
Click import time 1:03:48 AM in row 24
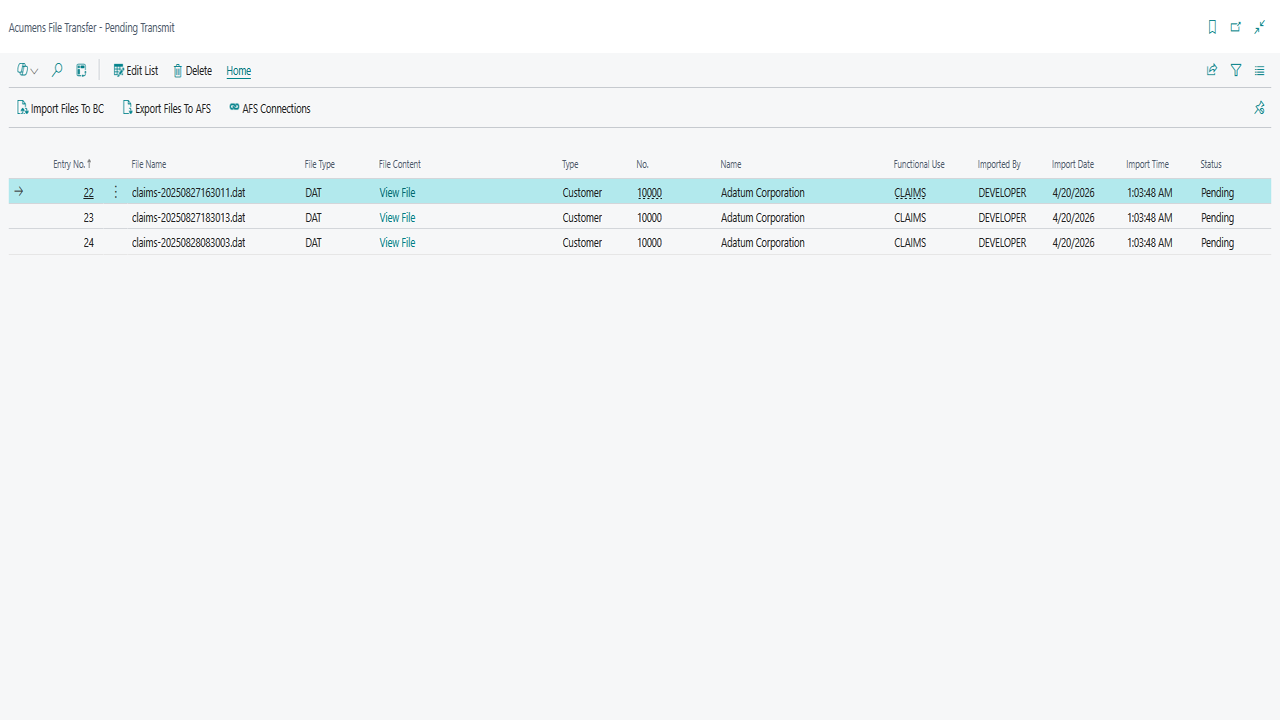(x=1149, y=243)
